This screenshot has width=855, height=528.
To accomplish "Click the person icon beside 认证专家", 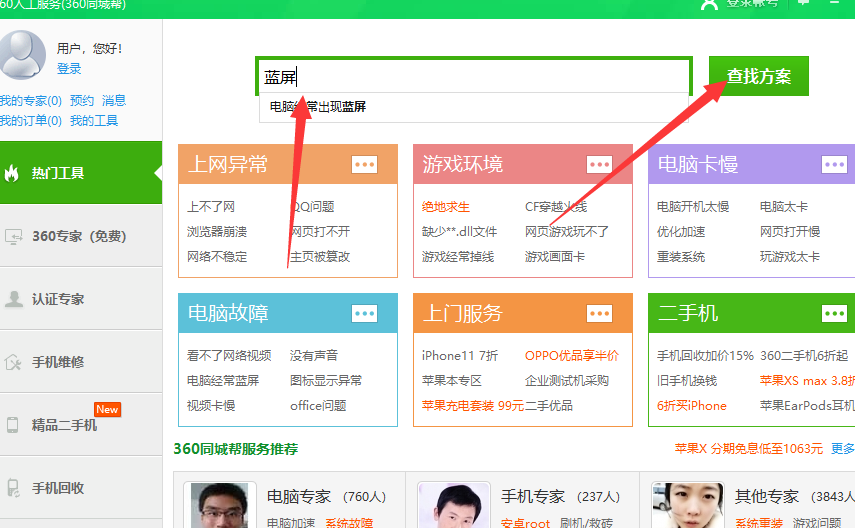I will (14, 299).
